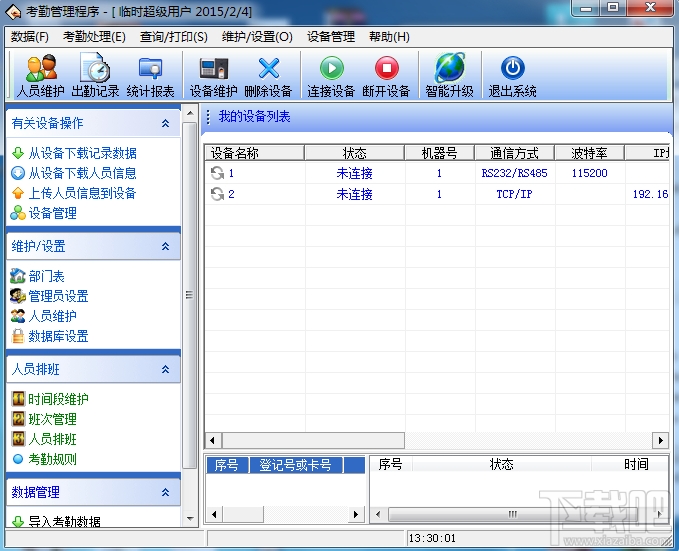Click the 时间段维护 number 1 icon
This screenshot has height=551, width=679.
click(18, 399)
